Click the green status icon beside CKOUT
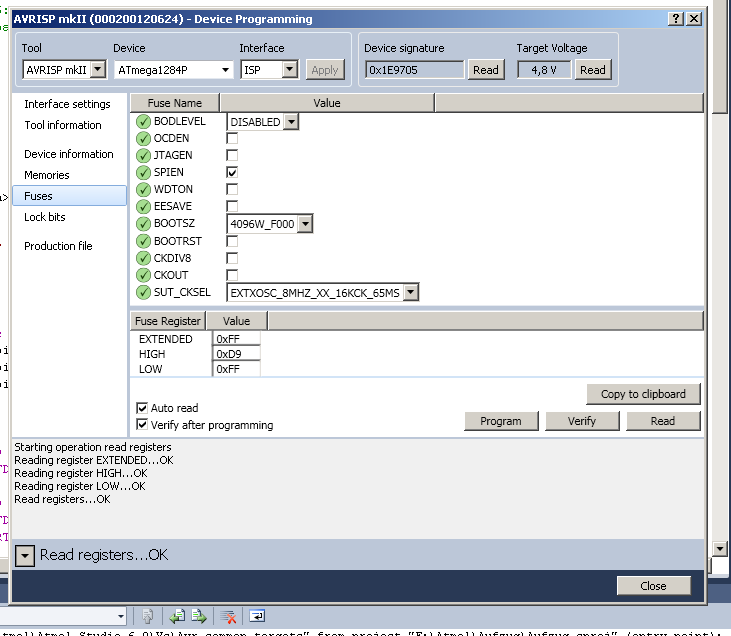 [x=143, y=276]
